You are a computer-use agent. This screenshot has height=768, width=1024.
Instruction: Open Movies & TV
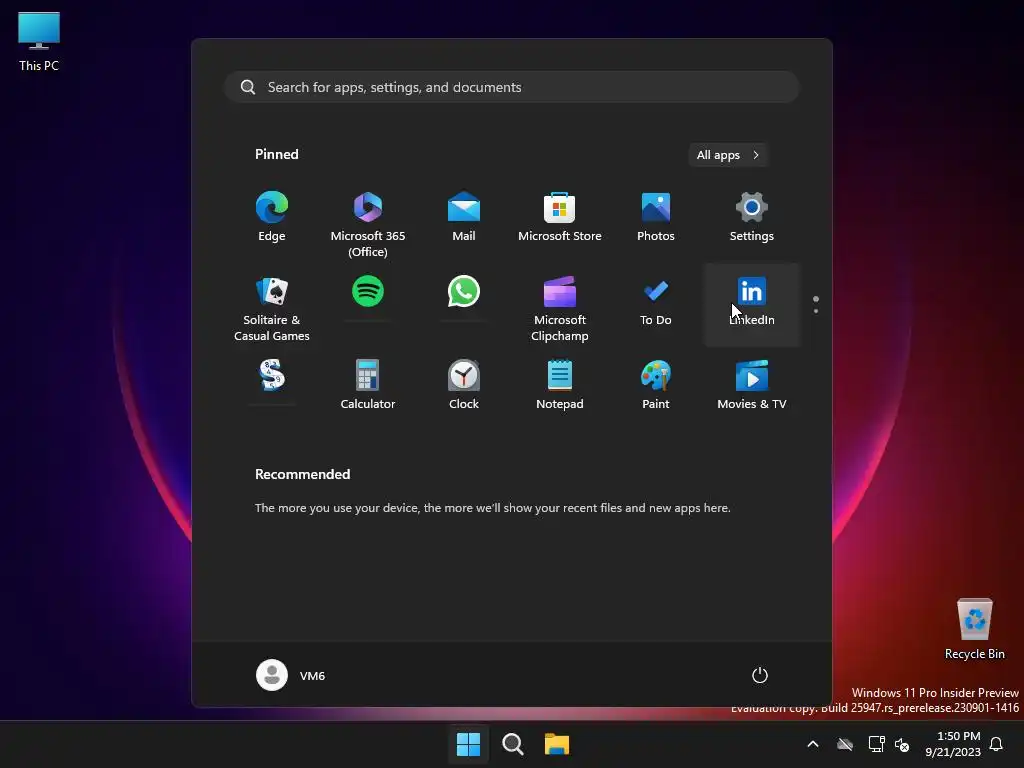(x=752, y=385)
